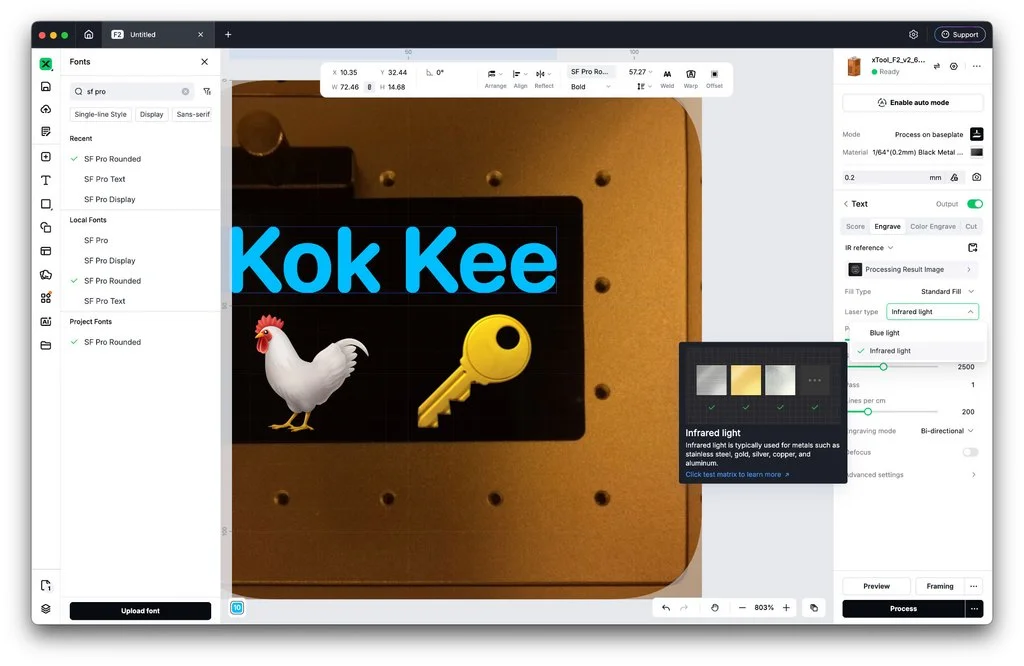Viewport: 1024px width, 666px height.
Task: Adjust the Lines per cm slider handle
Action: [x=868, y=411]
